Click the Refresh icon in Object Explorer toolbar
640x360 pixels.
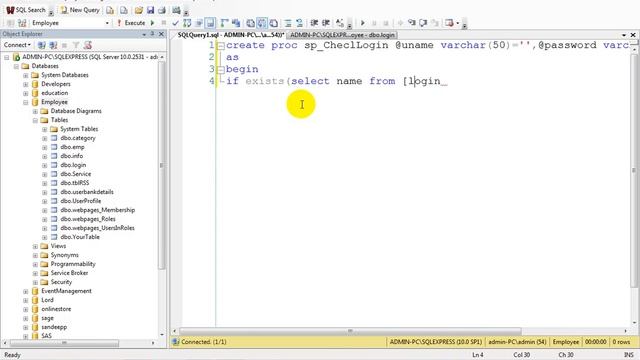pos(87,45)
